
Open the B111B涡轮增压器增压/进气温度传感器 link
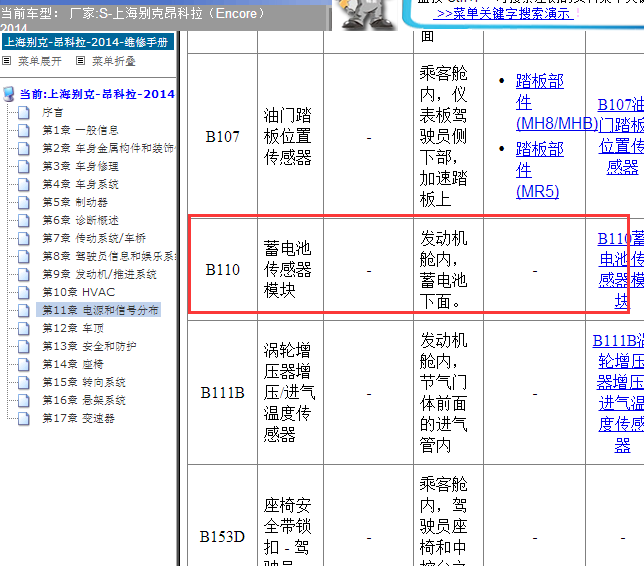pos(618,393)
